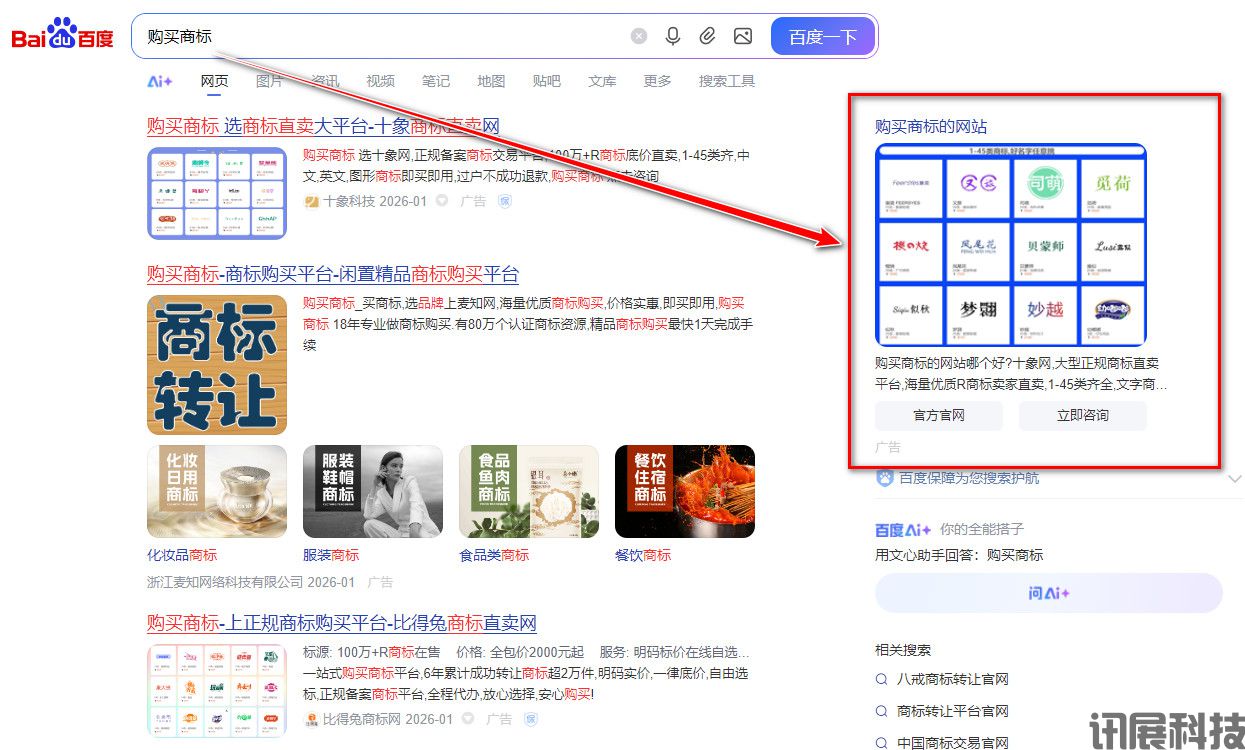Switch to the 地图 tab
Screen dimensions: 1245x750
491,82
